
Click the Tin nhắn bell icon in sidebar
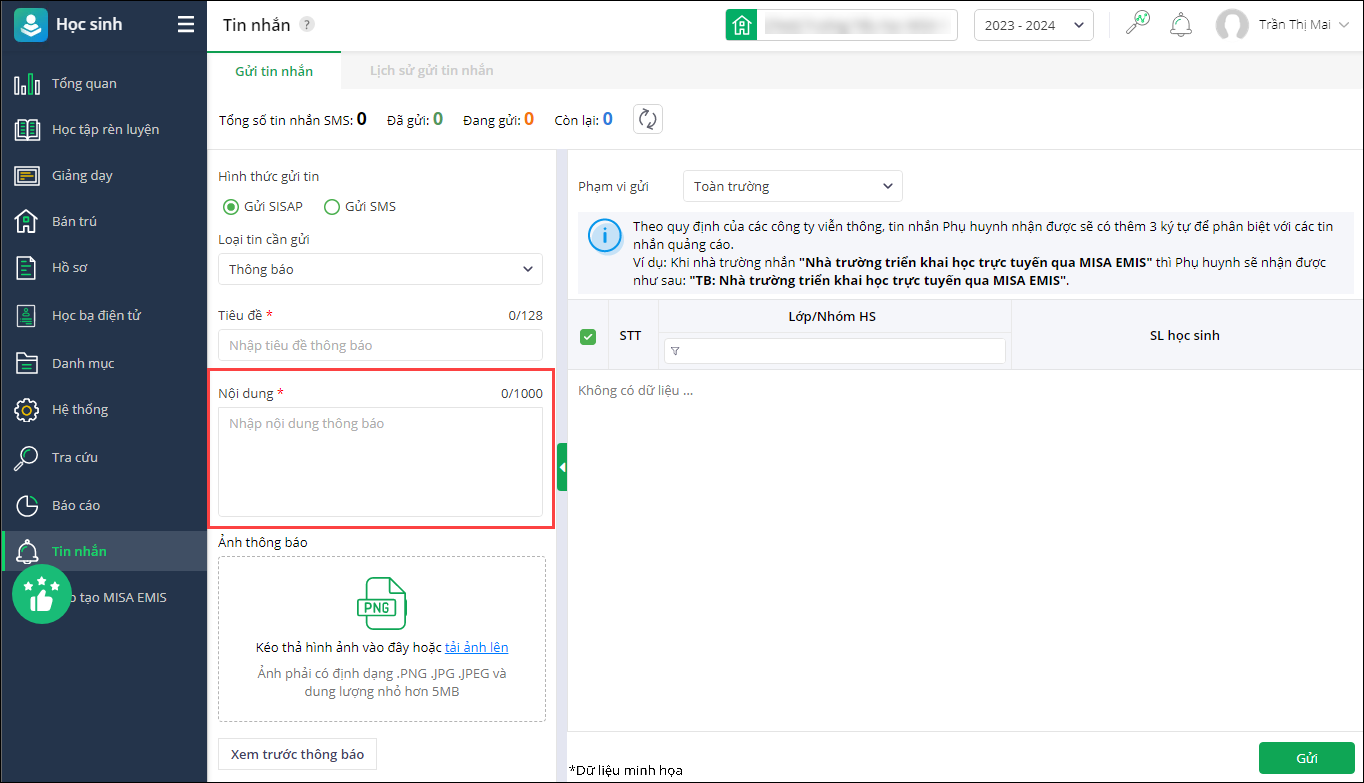tap(27, 552)
